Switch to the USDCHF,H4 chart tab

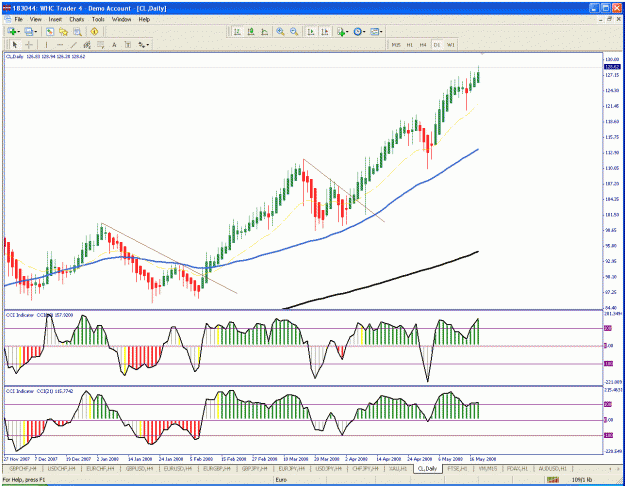coord(61,468)
